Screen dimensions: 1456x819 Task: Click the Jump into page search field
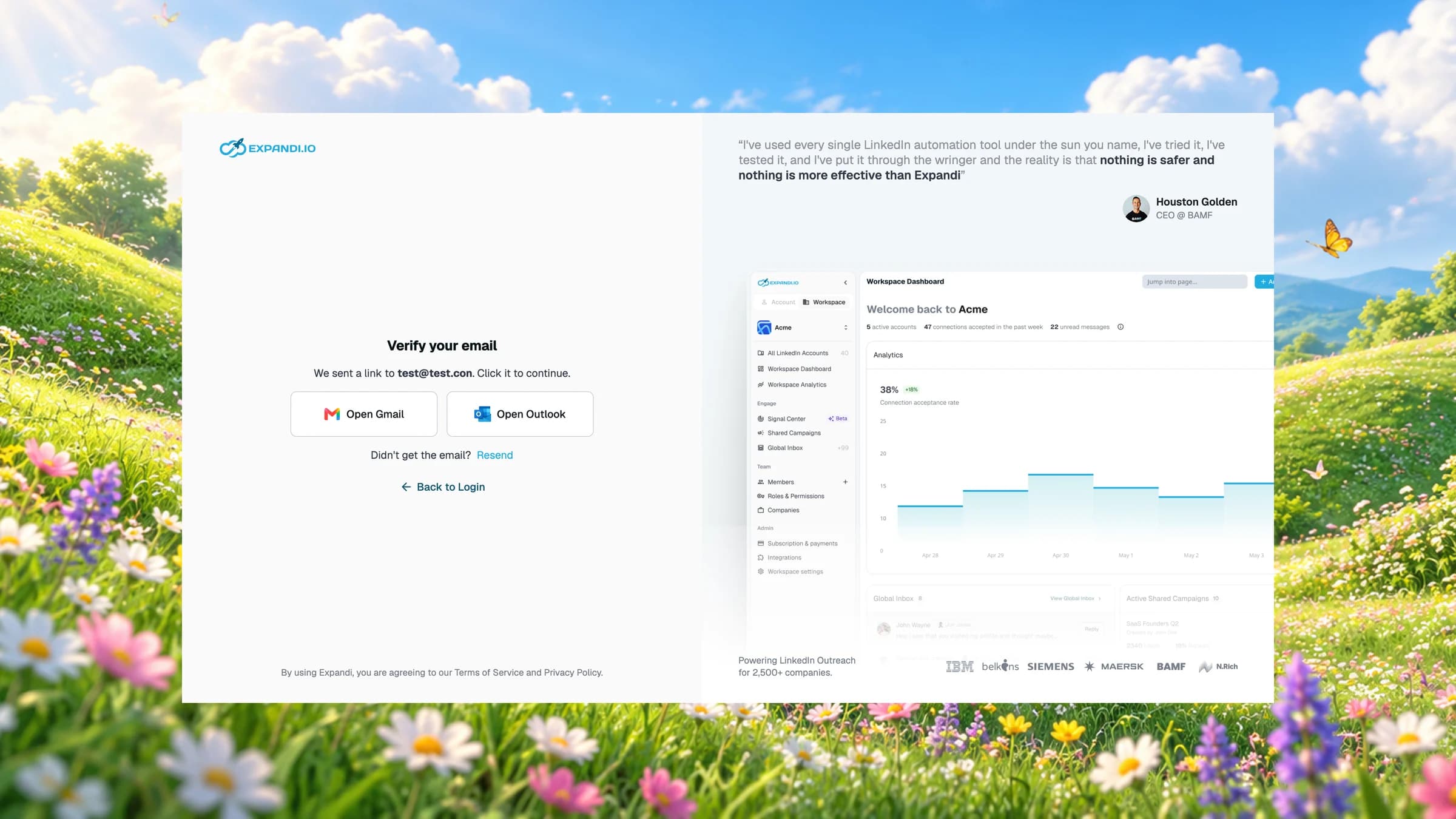pyautogui.click(x=1194, y=281)
